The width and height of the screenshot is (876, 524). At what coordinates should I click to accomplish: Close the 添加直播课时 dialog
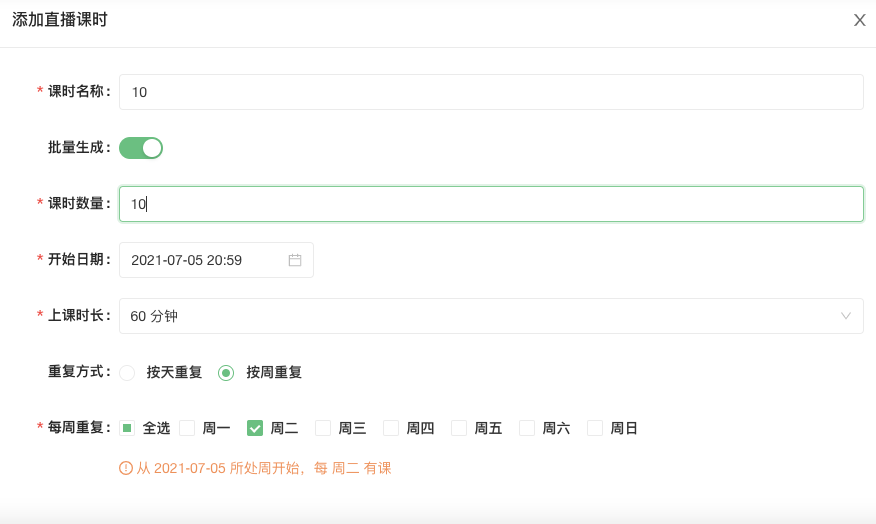[859, 20]
